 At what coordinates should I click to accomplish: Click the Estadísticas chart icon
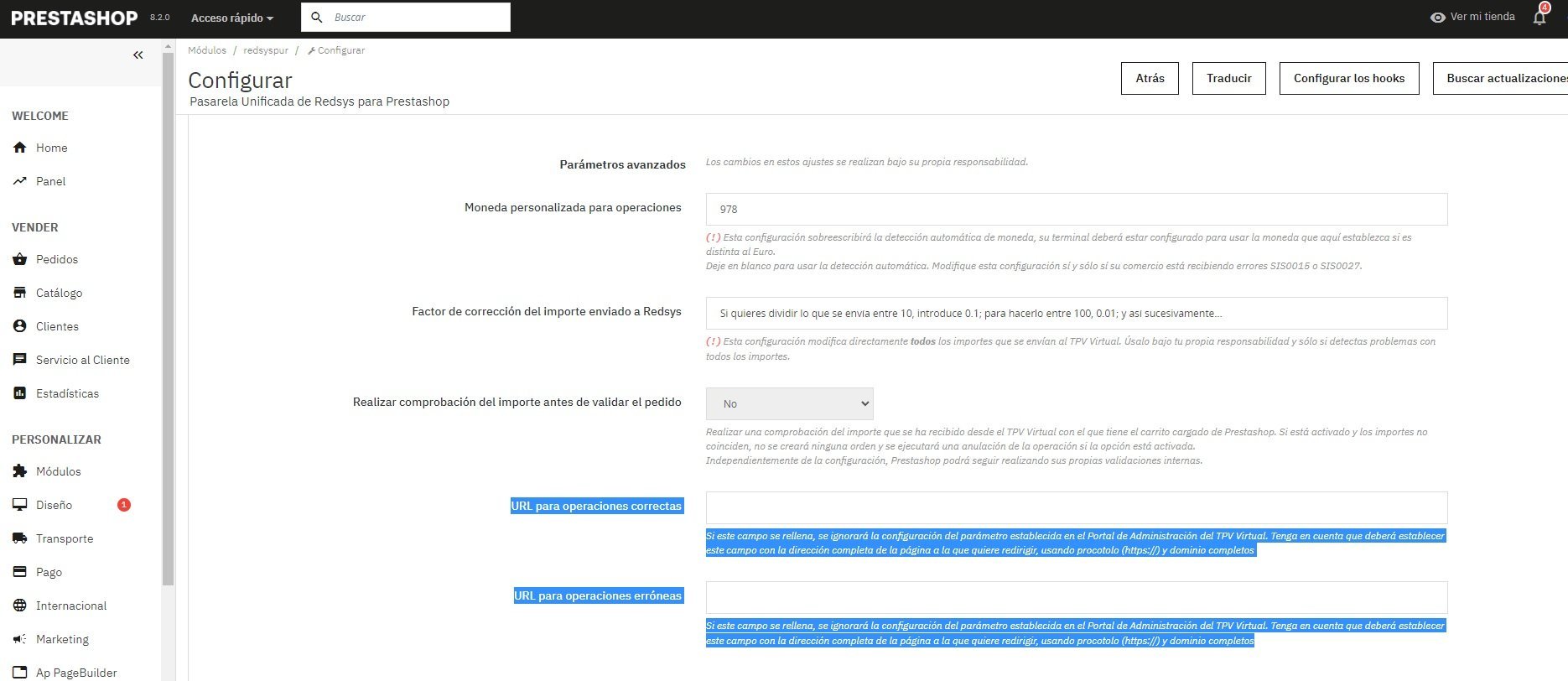20,393
